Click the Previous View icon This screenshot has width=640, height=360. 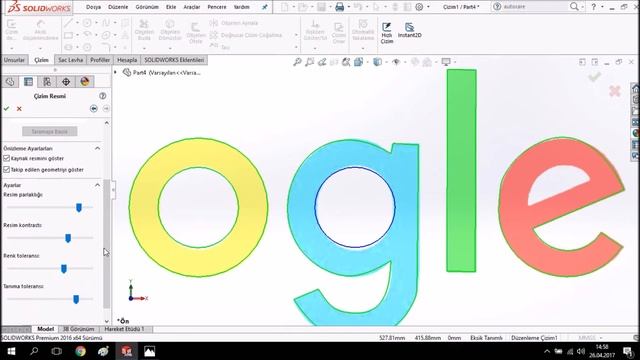coord(322,62)
